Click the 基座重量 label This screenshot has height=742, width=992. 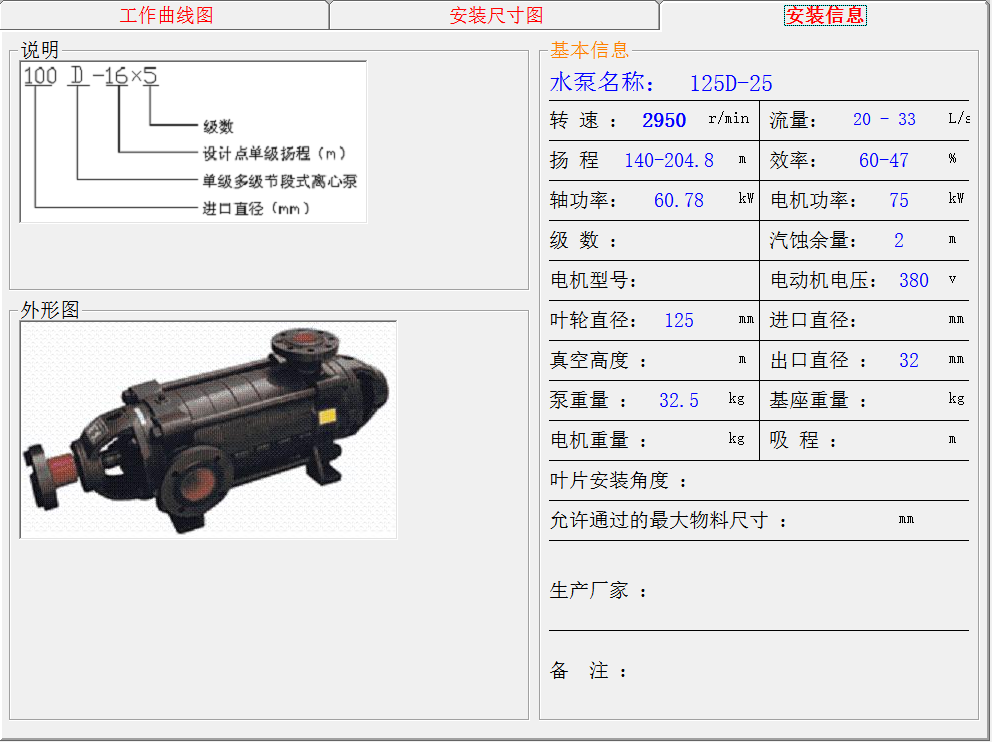point(817,400)
